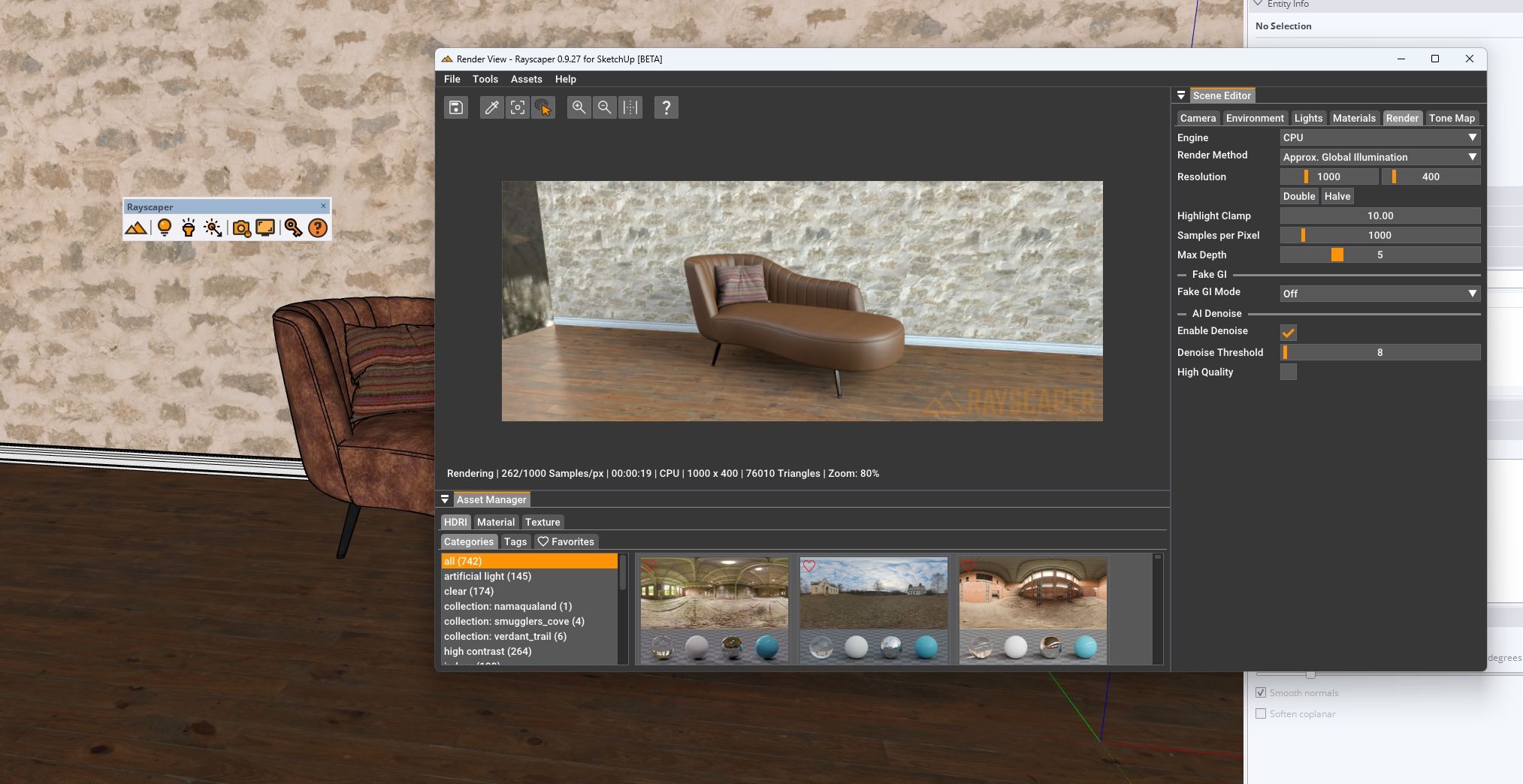The image size is (1523, 784).
Task: Click the Max Depth slider
Action: tap(1379, 255)
